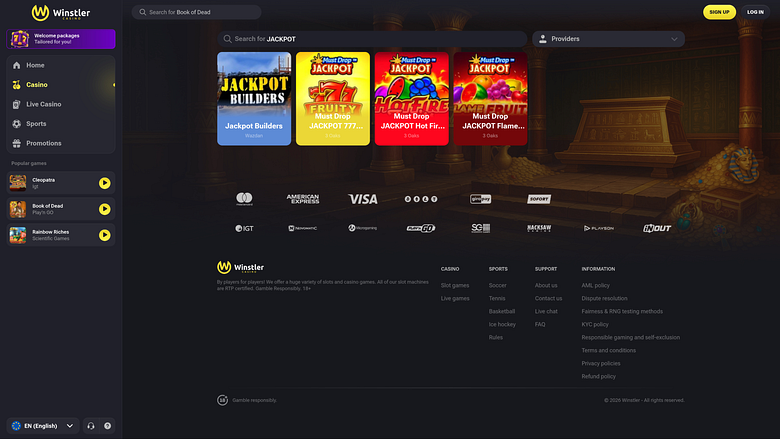
Task: Click the jackpot search magnifier icon
Action: point(227,39)
